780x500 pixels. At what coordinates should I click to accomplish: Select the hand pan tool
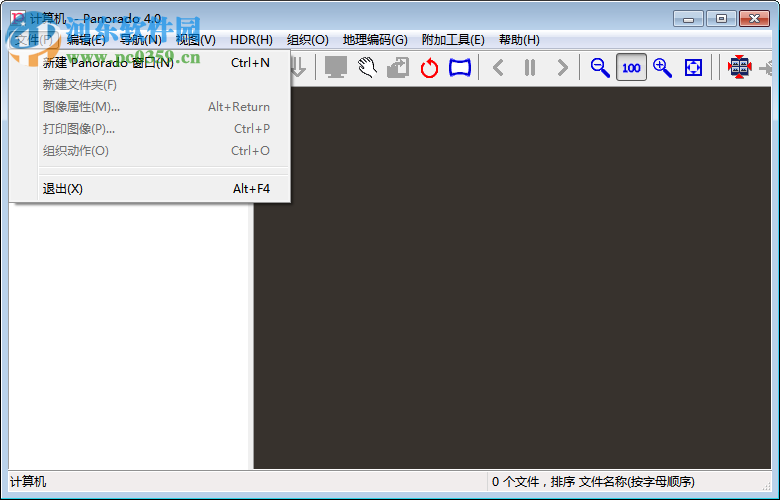pos(367,67)
